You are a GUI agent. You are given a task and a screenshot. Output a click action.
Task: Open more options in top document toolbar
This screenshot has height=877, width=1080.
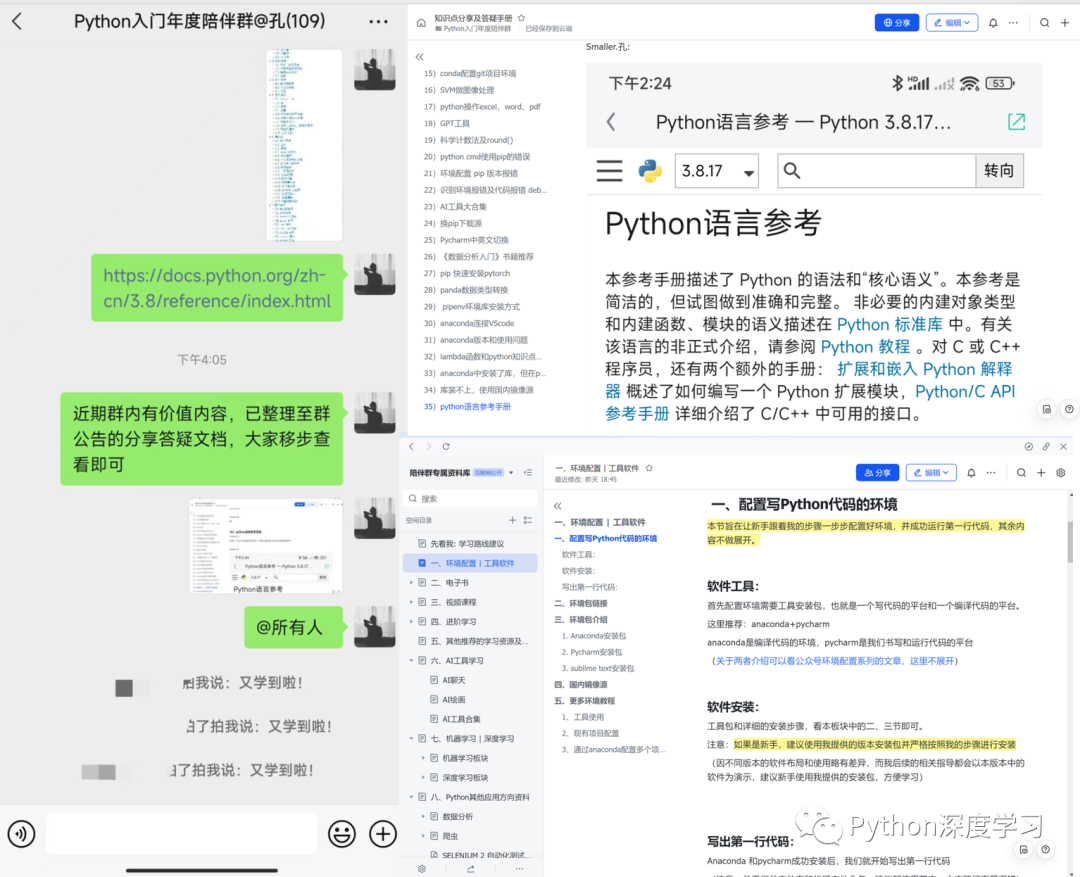pyautogui.click(x=1013, y=23)
